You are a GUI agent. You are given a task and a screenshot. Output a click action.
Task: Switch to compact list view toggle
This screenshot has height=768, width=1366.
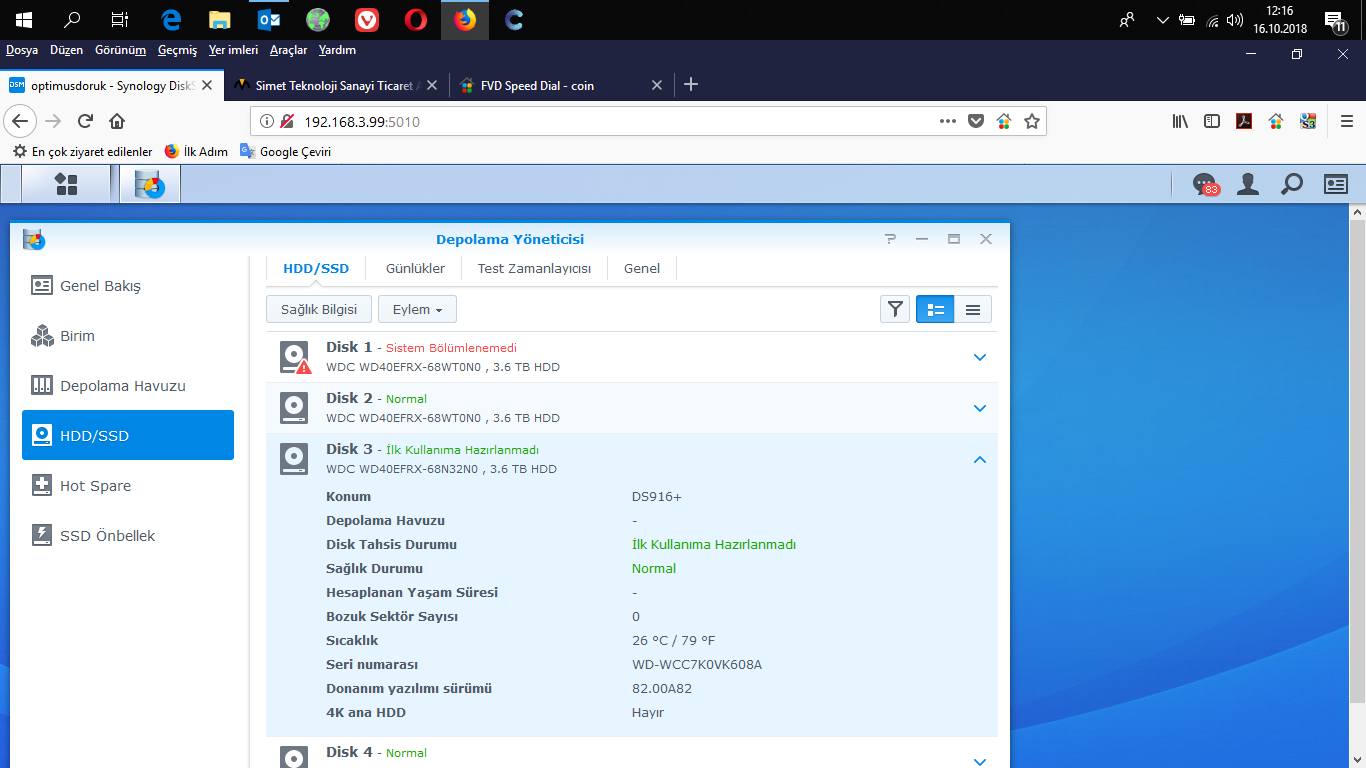(973, 309)
